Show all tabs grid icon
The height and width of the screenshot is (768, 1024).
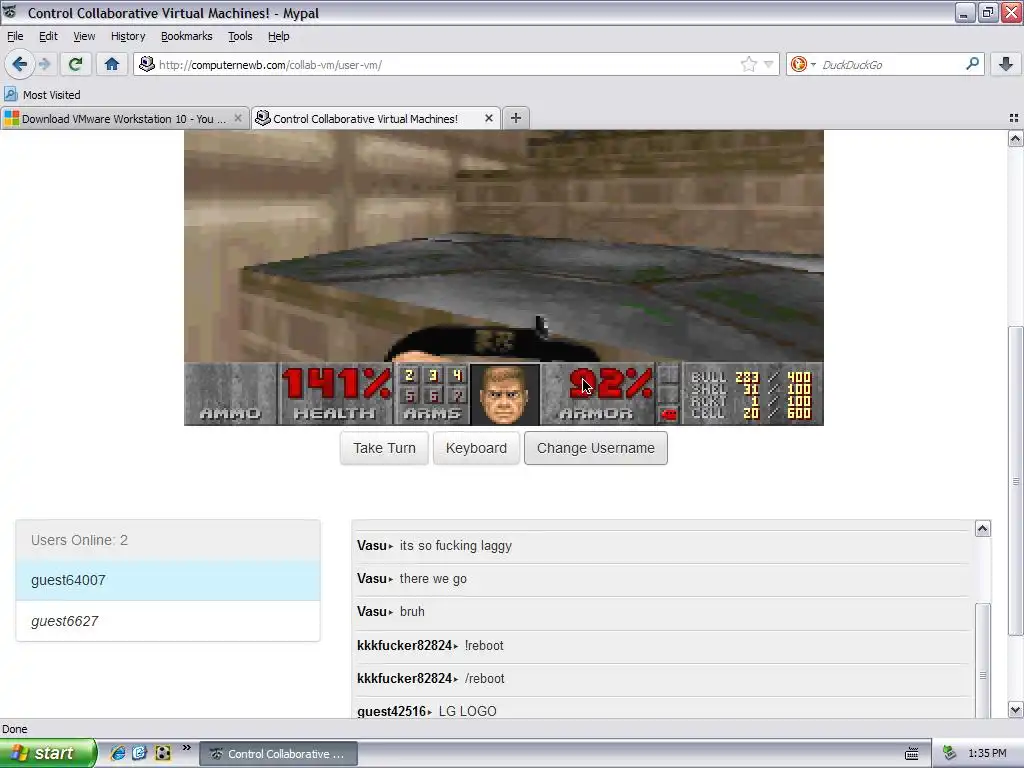click(x=1014, y=118)
